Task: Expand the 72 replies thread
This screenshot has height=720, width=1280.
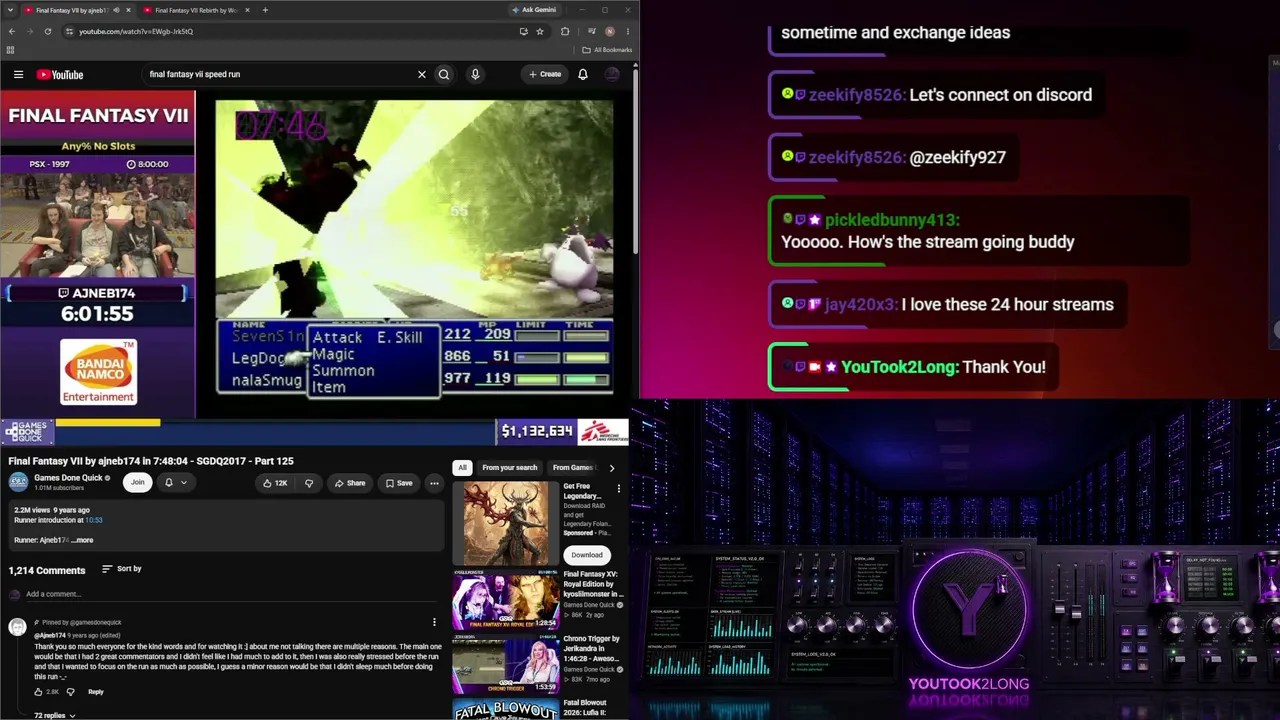Action: point(55,715)
